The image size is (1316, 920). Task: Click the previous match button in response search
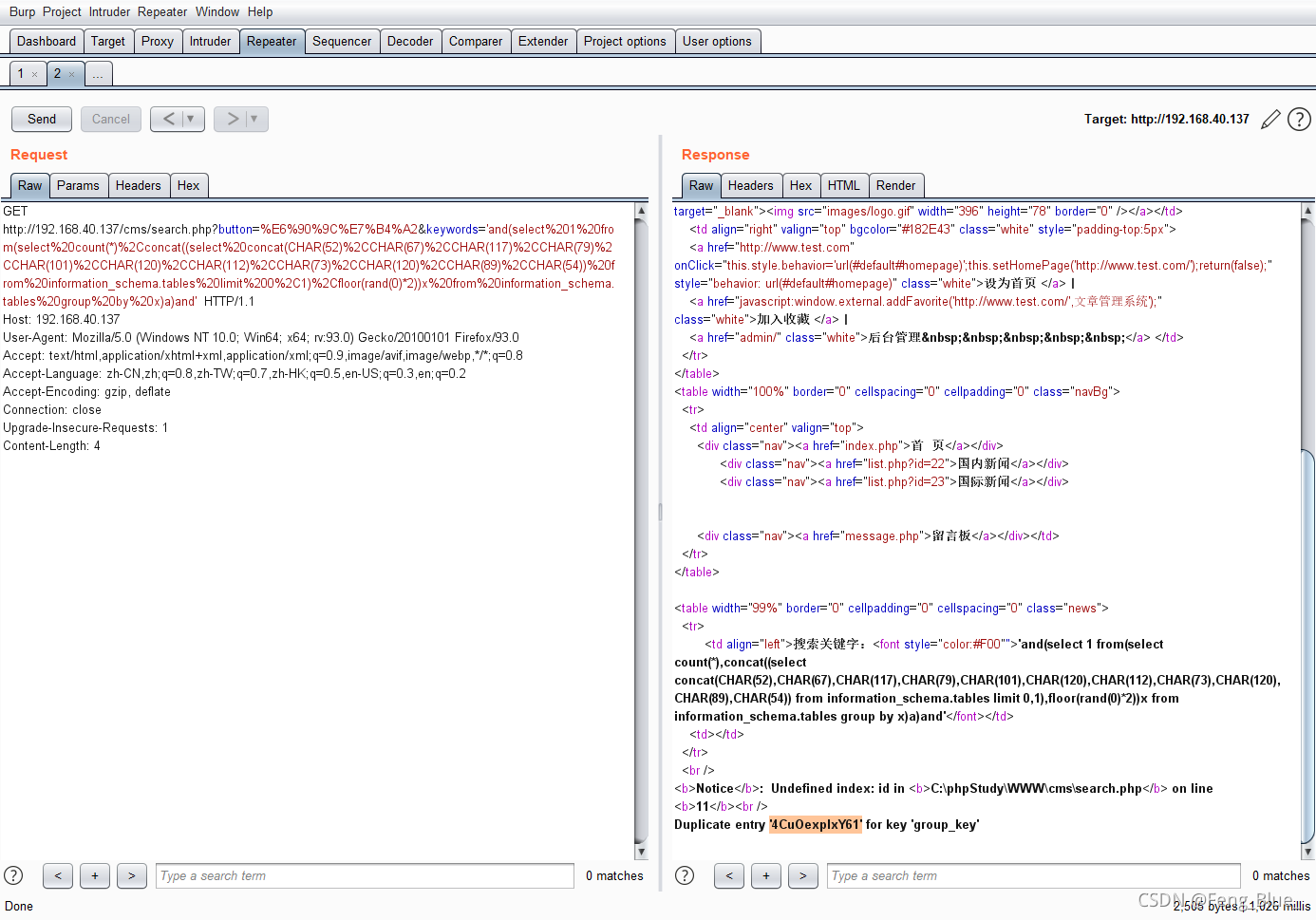point(729,875)
